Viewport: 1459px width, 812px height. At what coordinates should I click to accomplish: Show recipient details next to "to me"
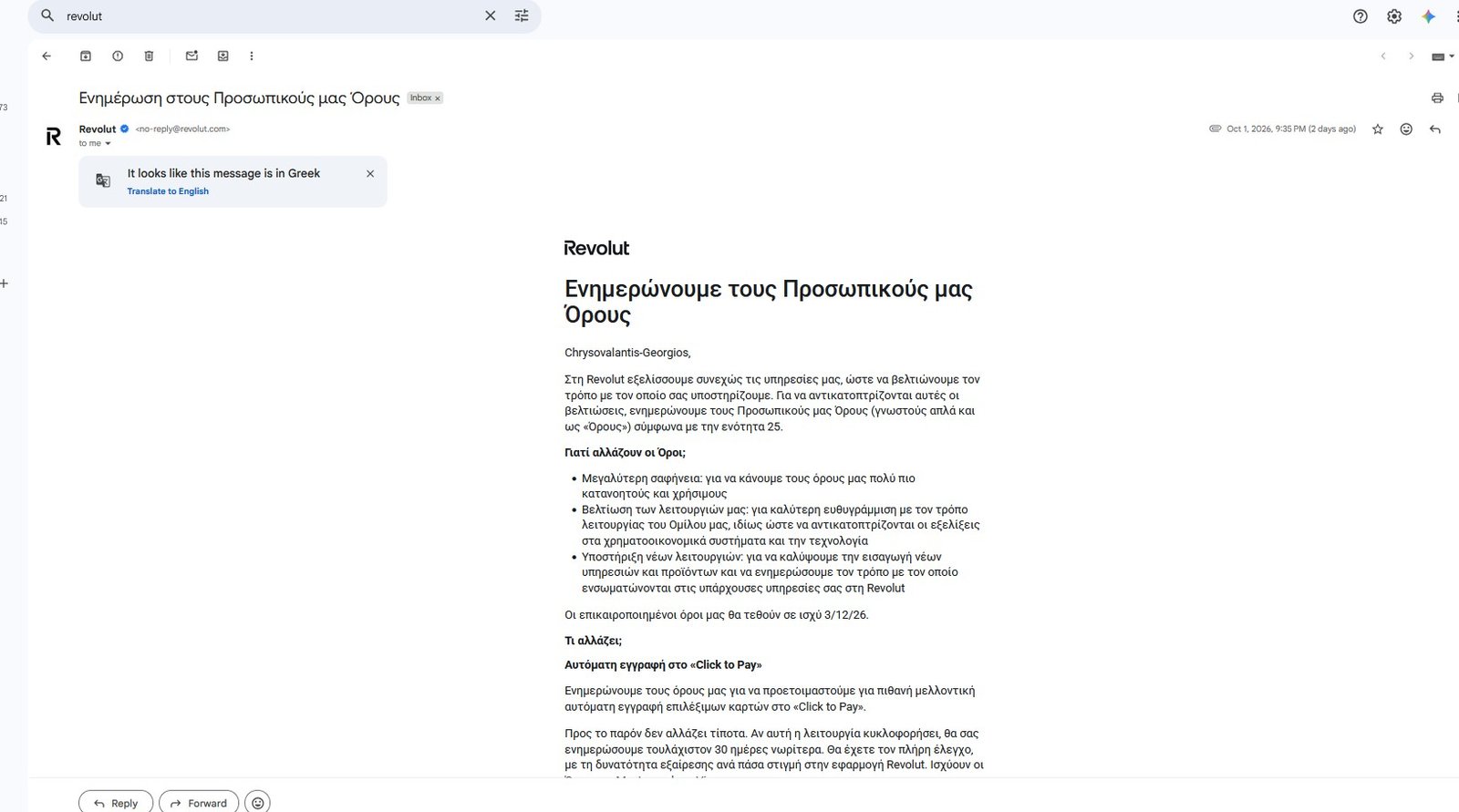click(x=108, y=143)
